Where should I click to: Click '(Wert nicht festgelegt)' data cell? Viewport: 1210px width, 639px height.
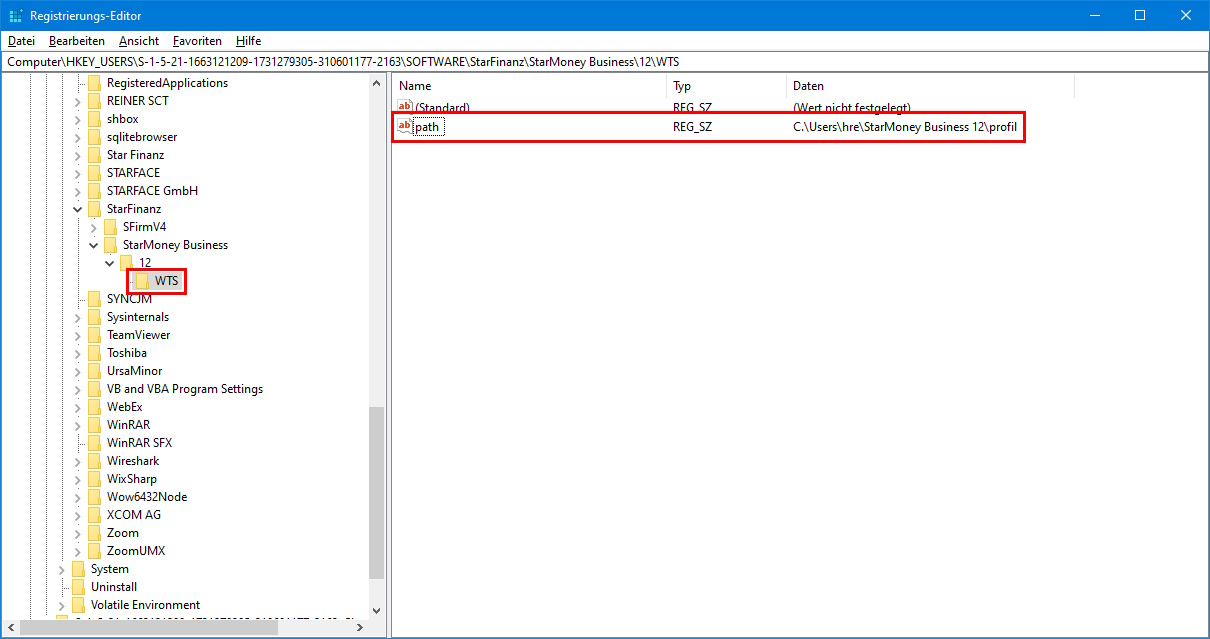coord(851,107)
